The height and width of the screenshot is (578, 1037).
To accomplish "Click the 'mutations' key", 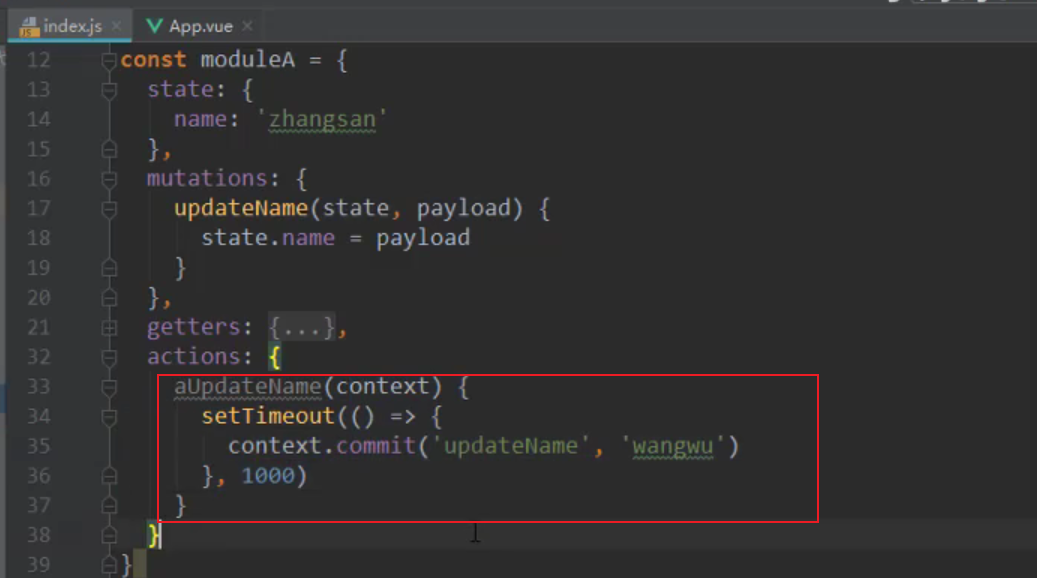I will tap(207, 179).
